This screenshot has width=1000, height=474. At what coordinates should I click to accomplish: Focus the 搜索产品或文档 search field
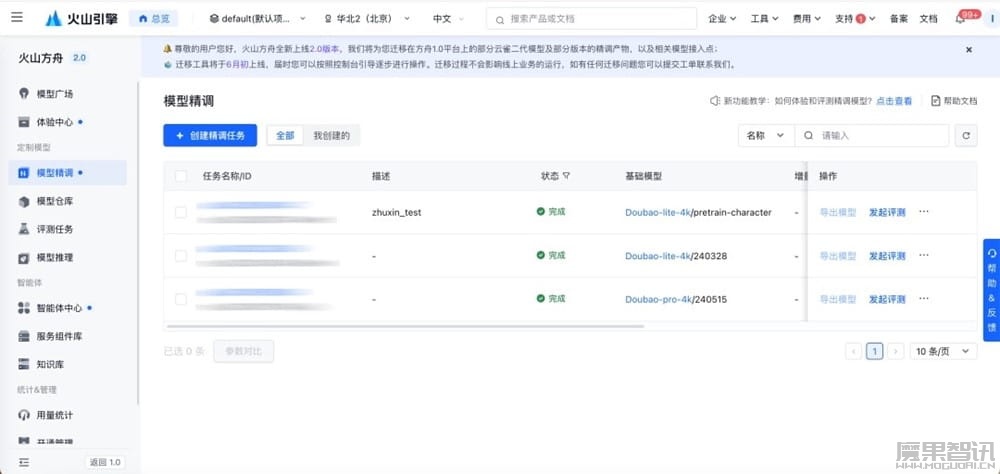click(x=591, y=19)
